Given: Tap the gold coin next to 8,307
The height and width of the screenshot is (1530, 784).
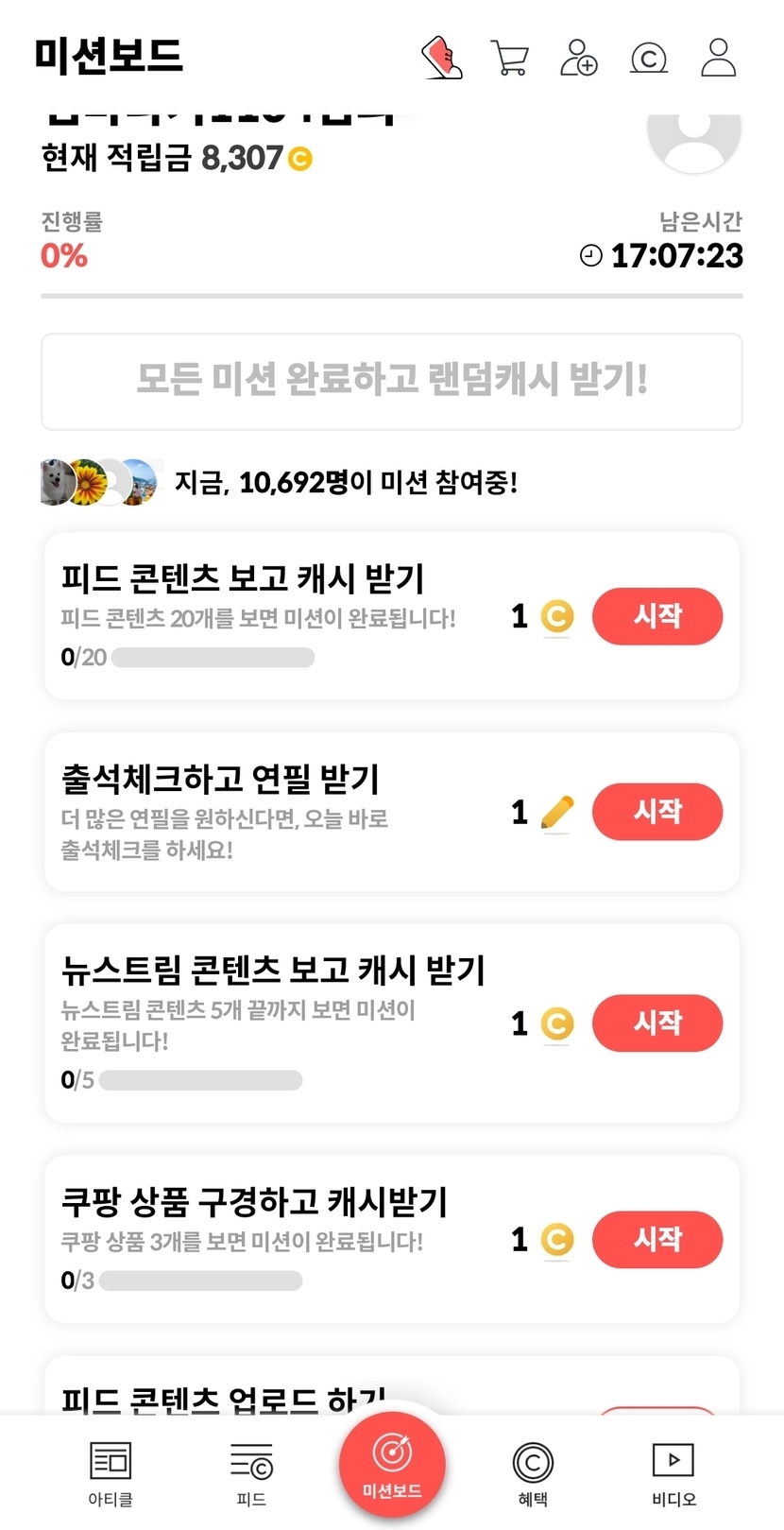Looking at the screenshot, I should tap(299, 158).
